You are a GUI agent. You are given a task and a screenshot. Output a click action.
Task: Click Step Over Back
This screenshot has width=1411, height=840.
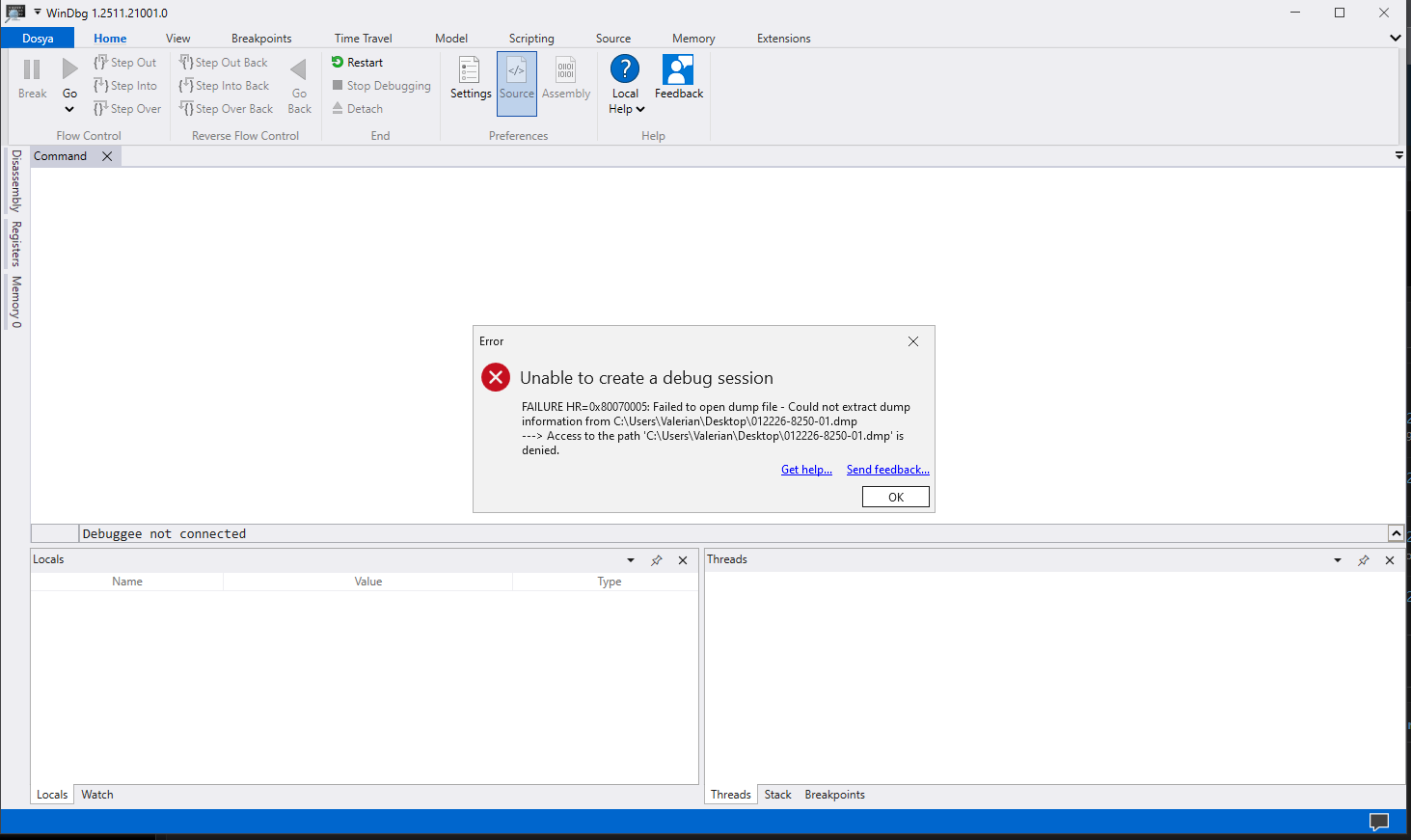click(226, 109)
